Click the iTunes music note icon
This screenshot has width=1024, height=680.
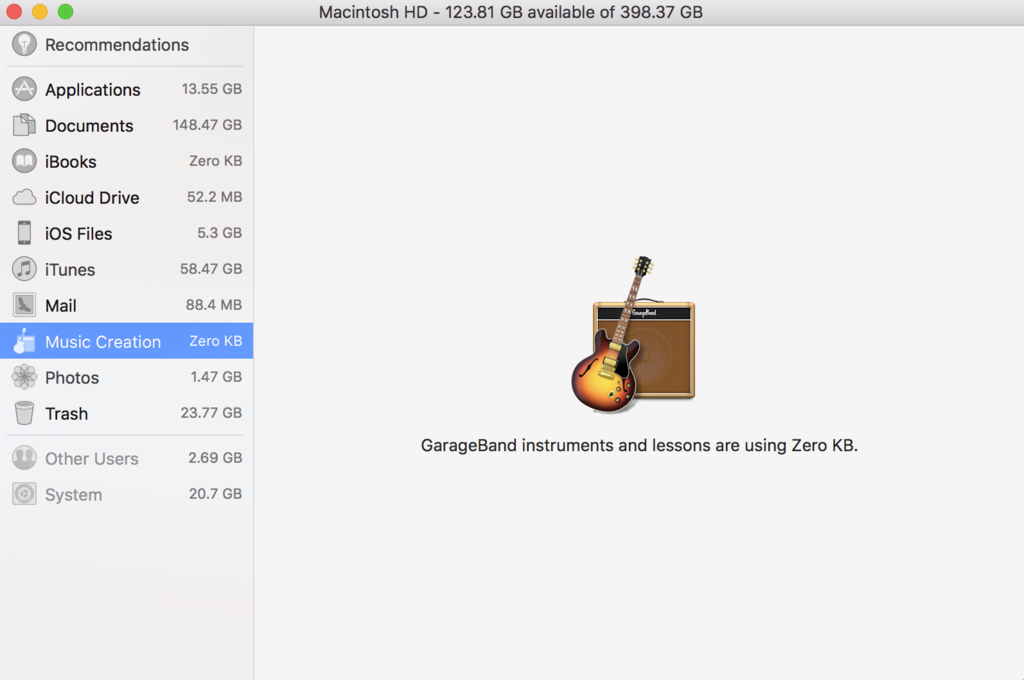24,268
